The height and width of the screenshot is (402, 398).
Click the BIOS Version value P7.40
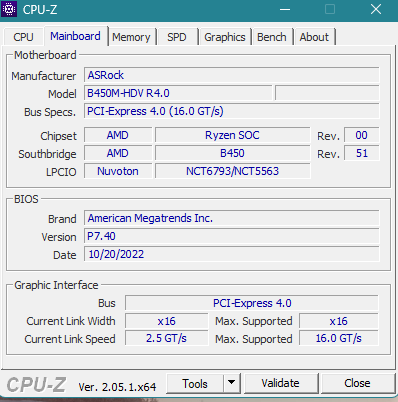tap(232, 236)
